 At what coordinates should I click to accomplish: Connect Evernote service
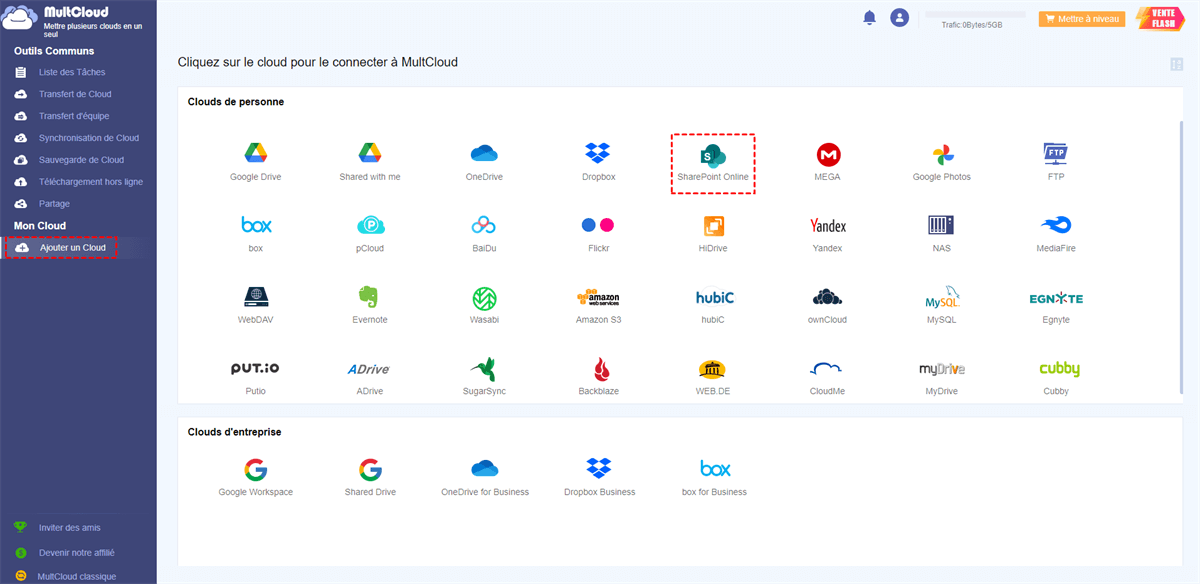click(370, 307)
